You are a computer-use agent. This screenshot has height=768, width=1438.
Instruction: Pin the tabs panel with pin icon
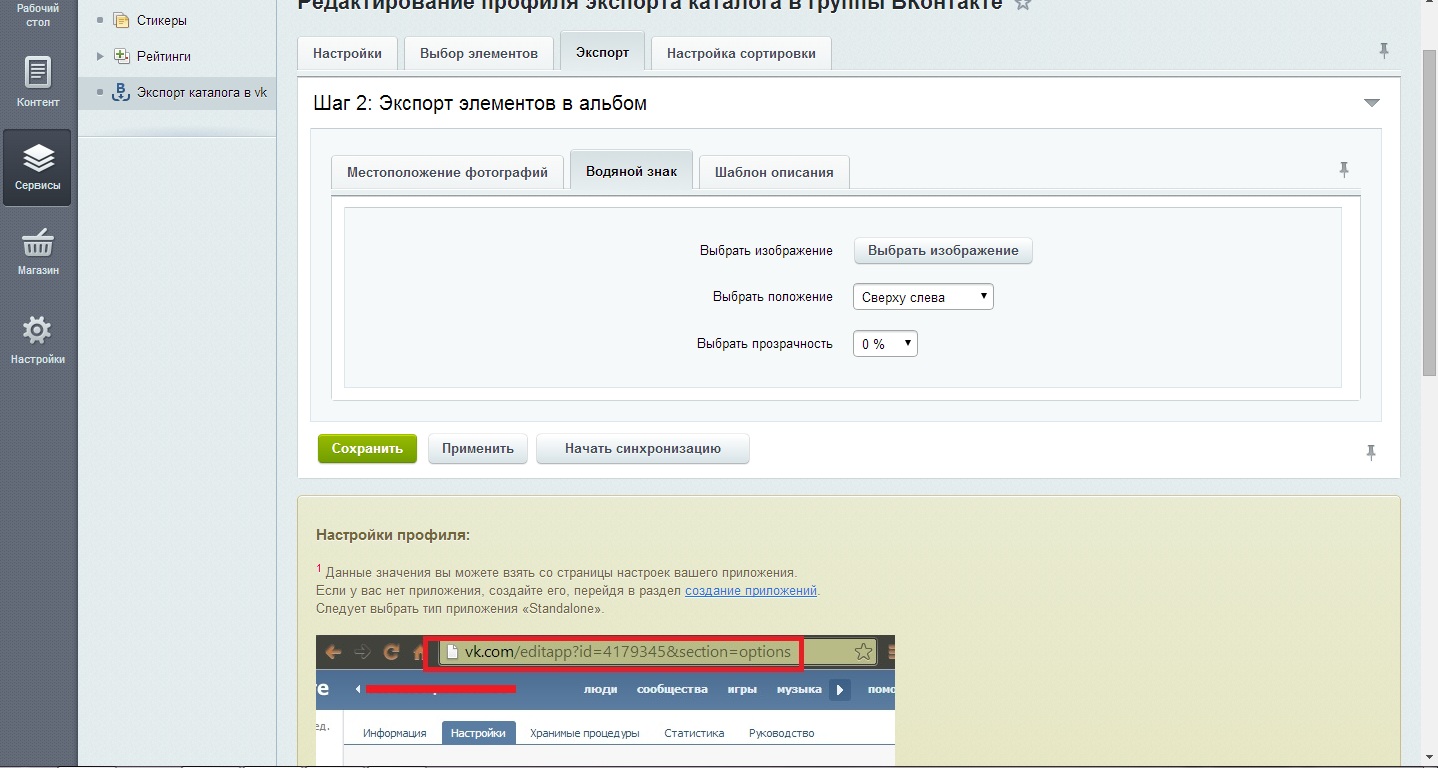click(1384, 48)
